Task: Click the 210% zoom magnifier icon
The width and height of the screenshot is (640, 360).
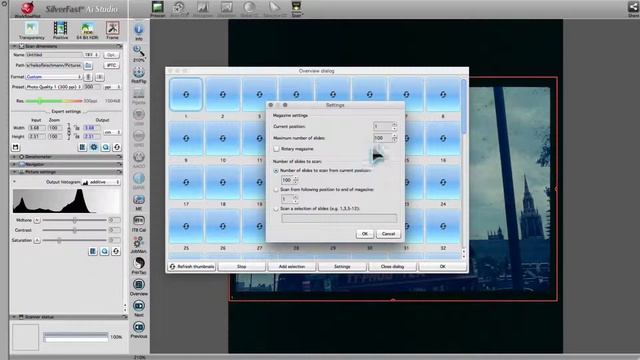Action: point(139,53)
